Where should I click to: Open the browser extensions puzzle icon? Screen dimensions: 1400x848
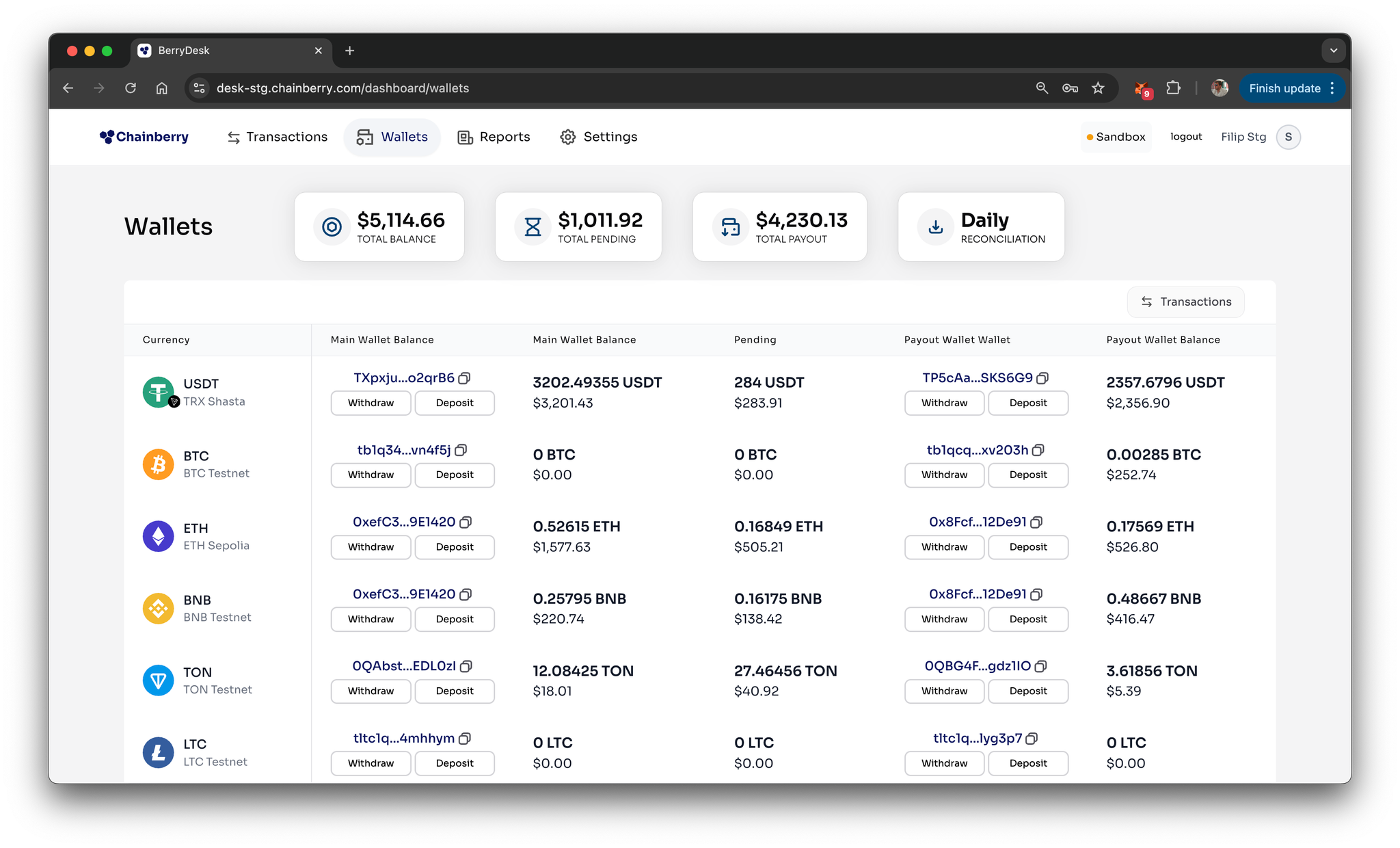pyautogui.click(x=1173, y=88)
